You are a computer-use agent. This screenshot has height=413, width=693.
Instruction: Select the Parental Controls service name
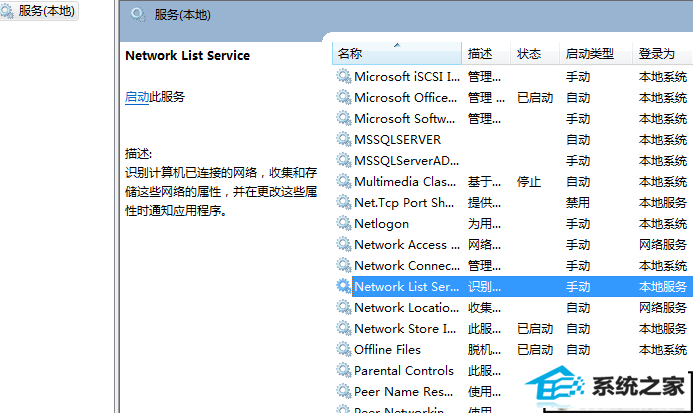pos(404,371)
